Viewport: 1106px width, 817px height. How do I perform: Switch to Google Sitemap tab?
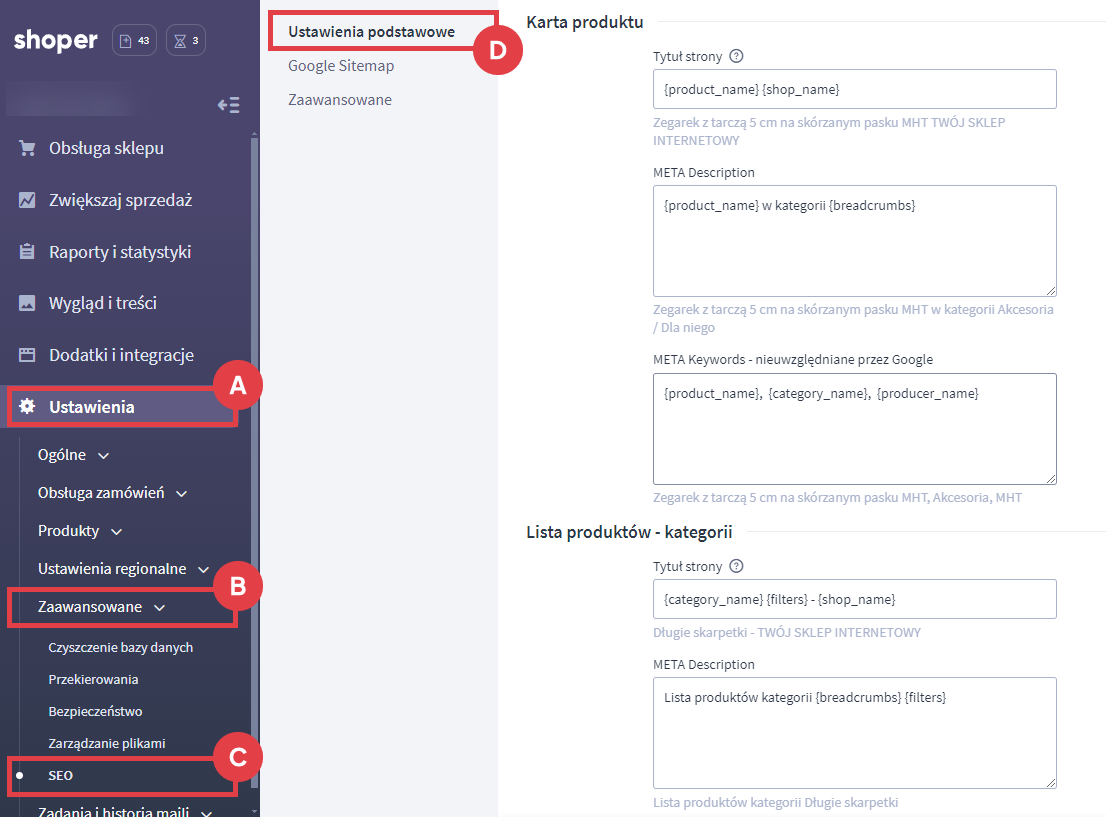tap(341, 66)
